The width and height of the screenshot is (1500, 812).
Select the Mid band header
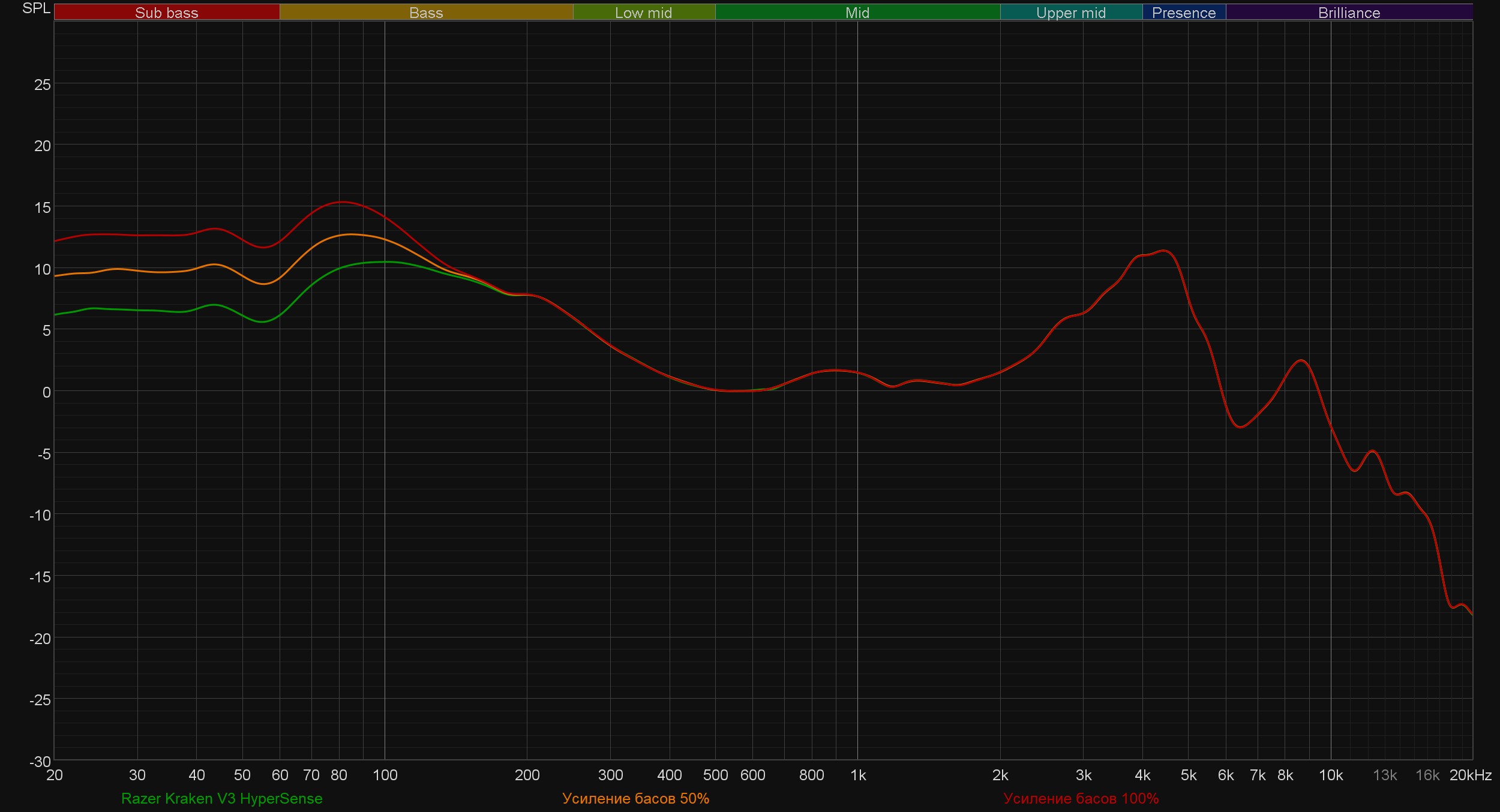pos(857,13)
